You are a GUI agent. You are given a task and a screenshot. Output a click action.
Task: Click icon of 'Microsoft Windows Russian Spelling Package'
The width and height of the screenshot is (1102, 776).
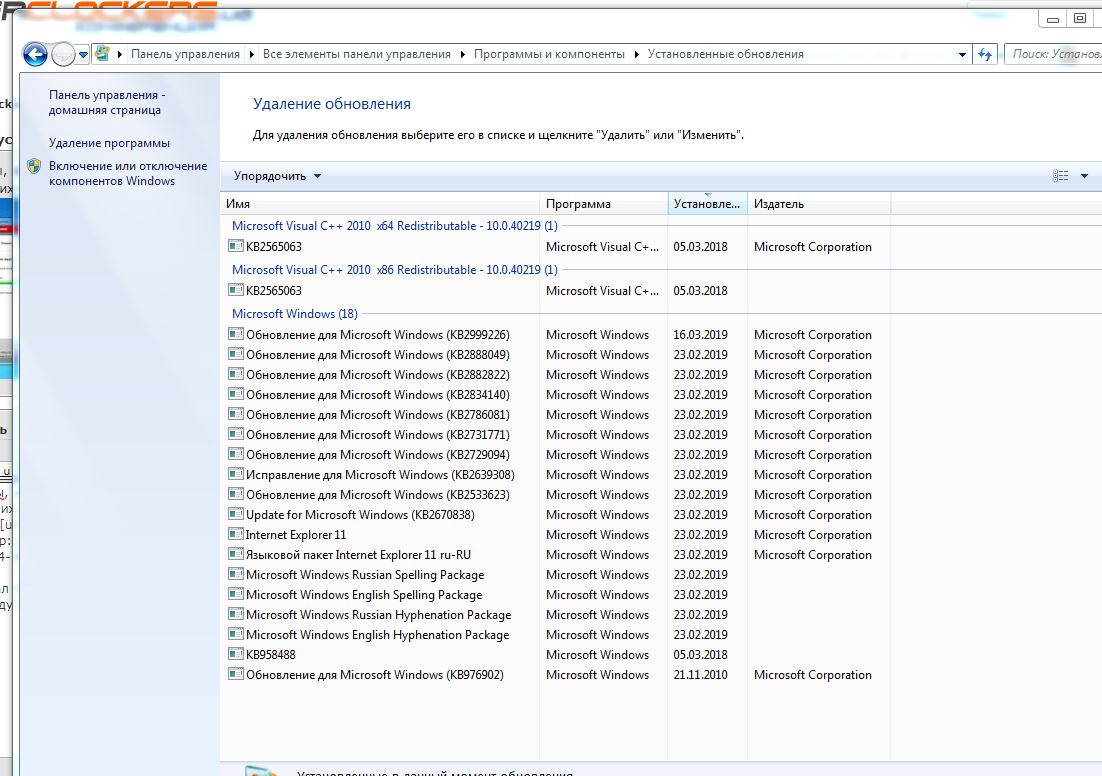(x=235, y=574)
